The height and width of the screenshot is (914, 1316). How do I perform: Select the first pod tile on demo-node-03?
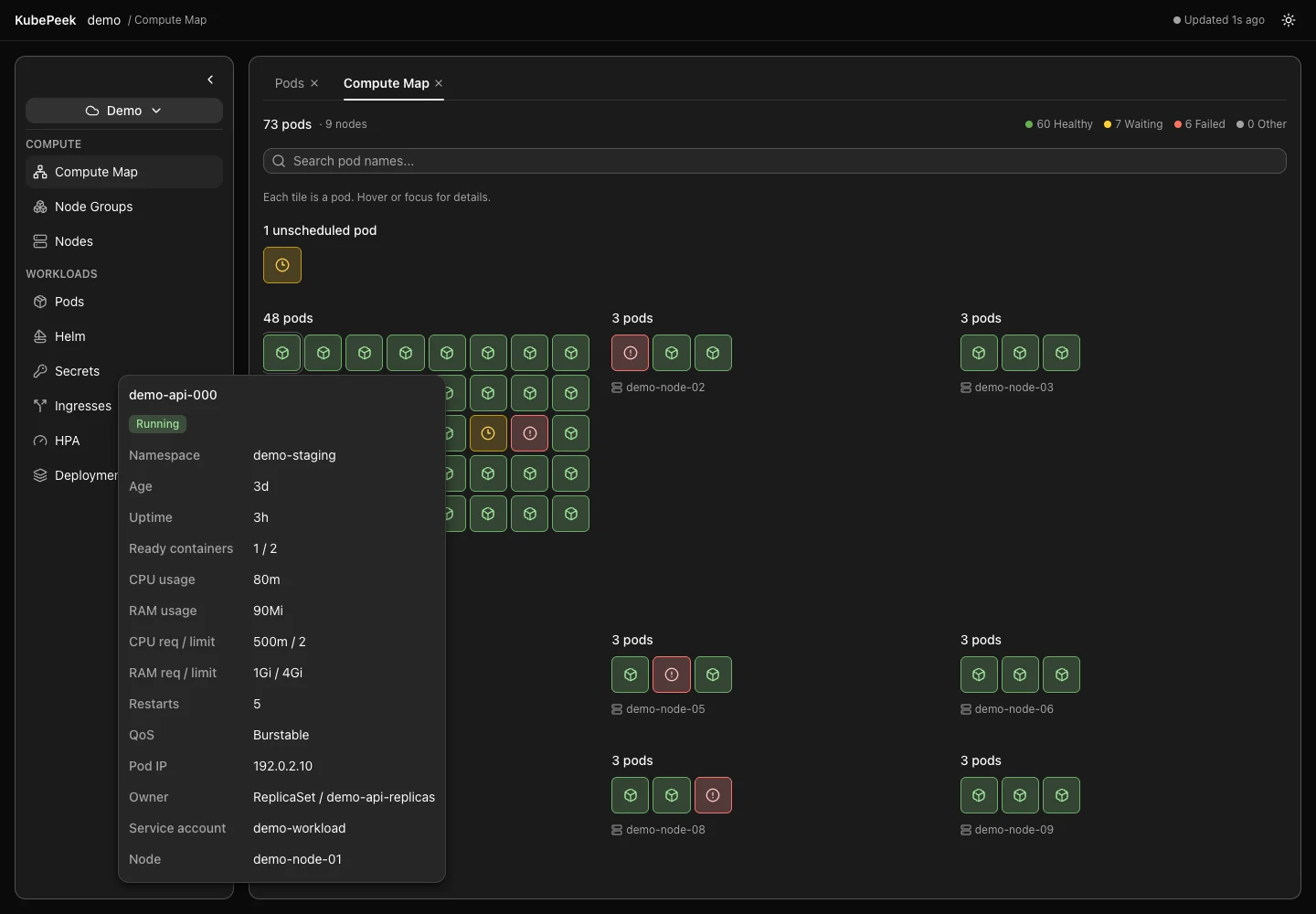tap(979, 353)
